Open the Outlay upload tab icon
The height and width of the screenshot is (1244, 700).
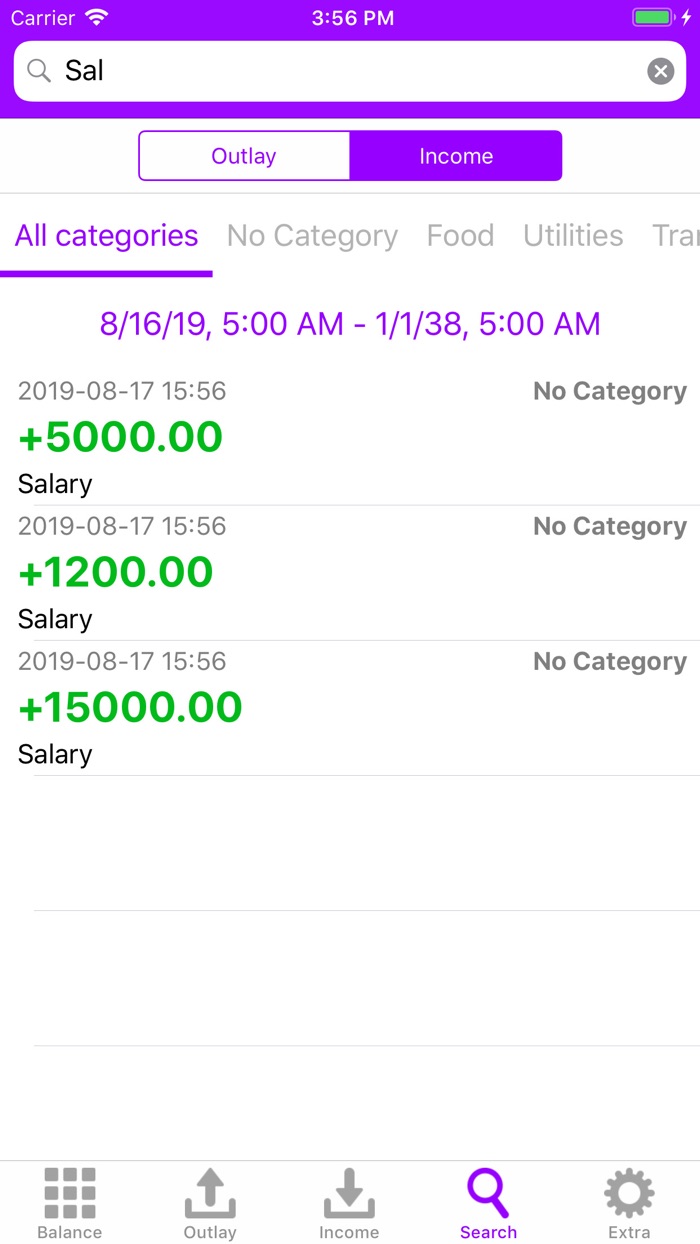click(x=210, y=1192)
